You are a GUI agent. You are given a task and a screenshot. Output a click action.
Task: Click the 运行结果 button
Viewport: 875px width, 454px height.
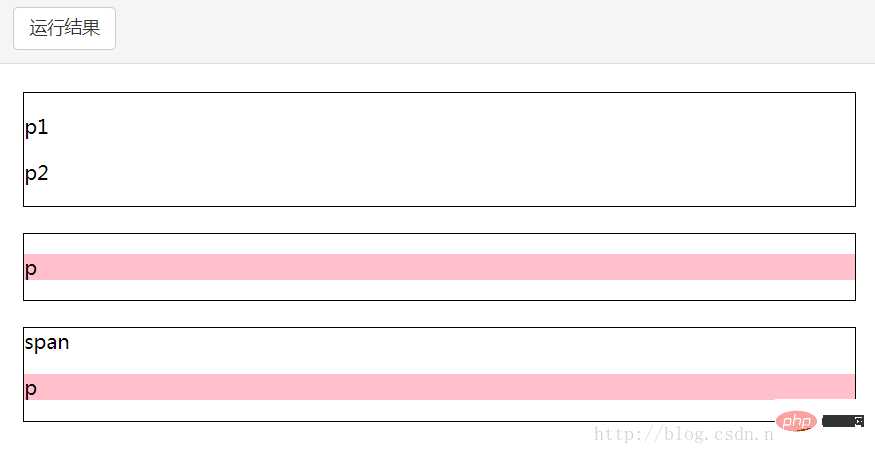65,28
